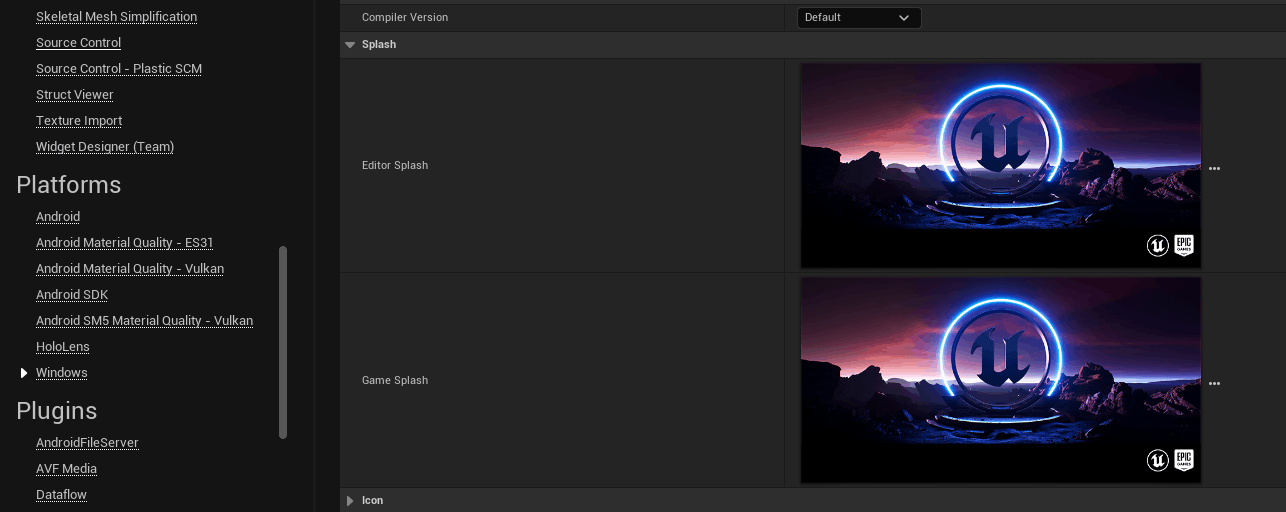1286x512 pixels.
Task: Click the sidebar vertical scrollbar
Action: [283, 342]
